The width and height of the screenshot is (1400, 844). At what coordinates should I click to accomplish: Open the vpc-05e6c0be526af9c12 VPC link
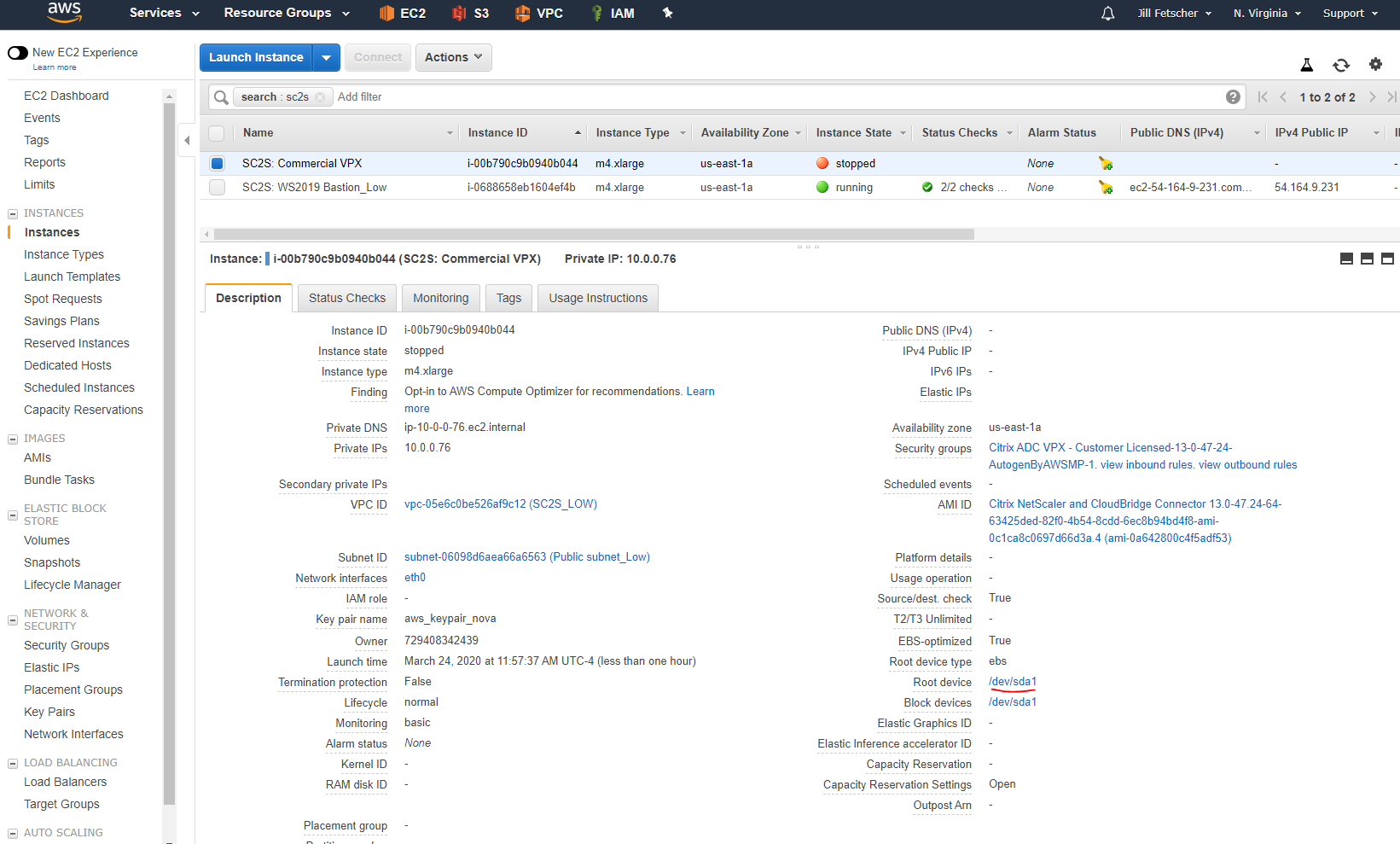click(x=500, y=504)
